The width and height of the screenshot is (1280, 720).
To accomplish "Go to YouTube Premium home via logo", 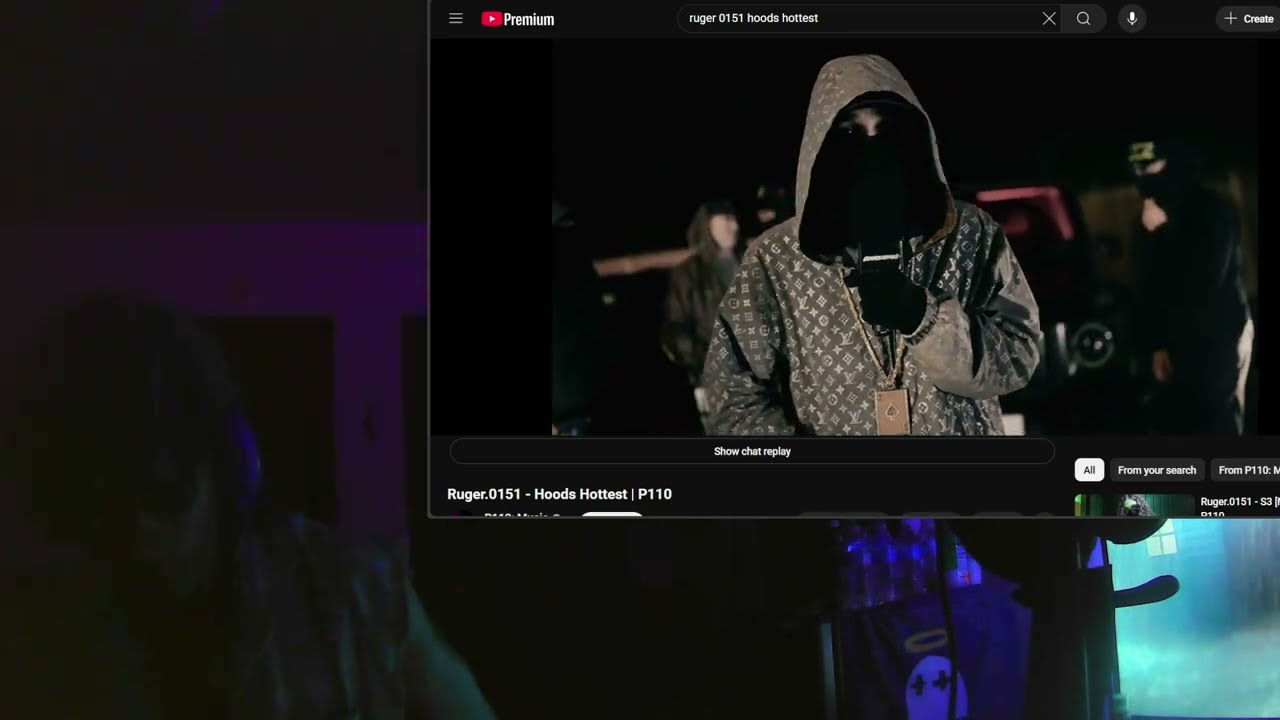I will [518, 19].
